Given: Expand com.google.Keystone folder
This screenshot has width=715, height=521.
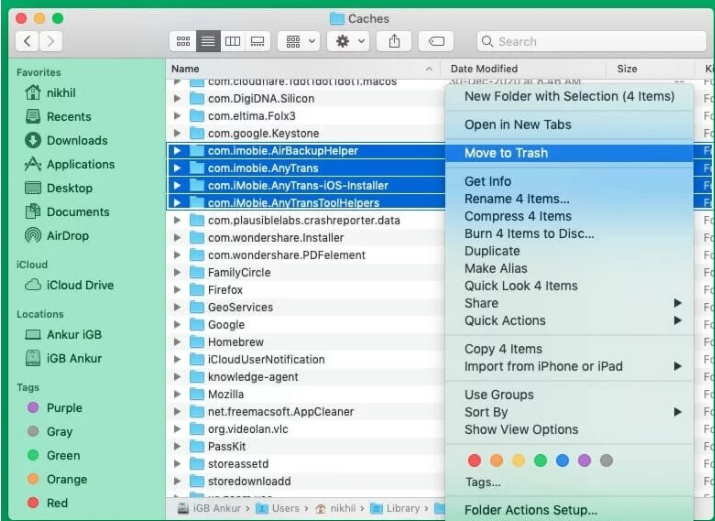Looking at the screenshot, I should [x=177, y=133].
